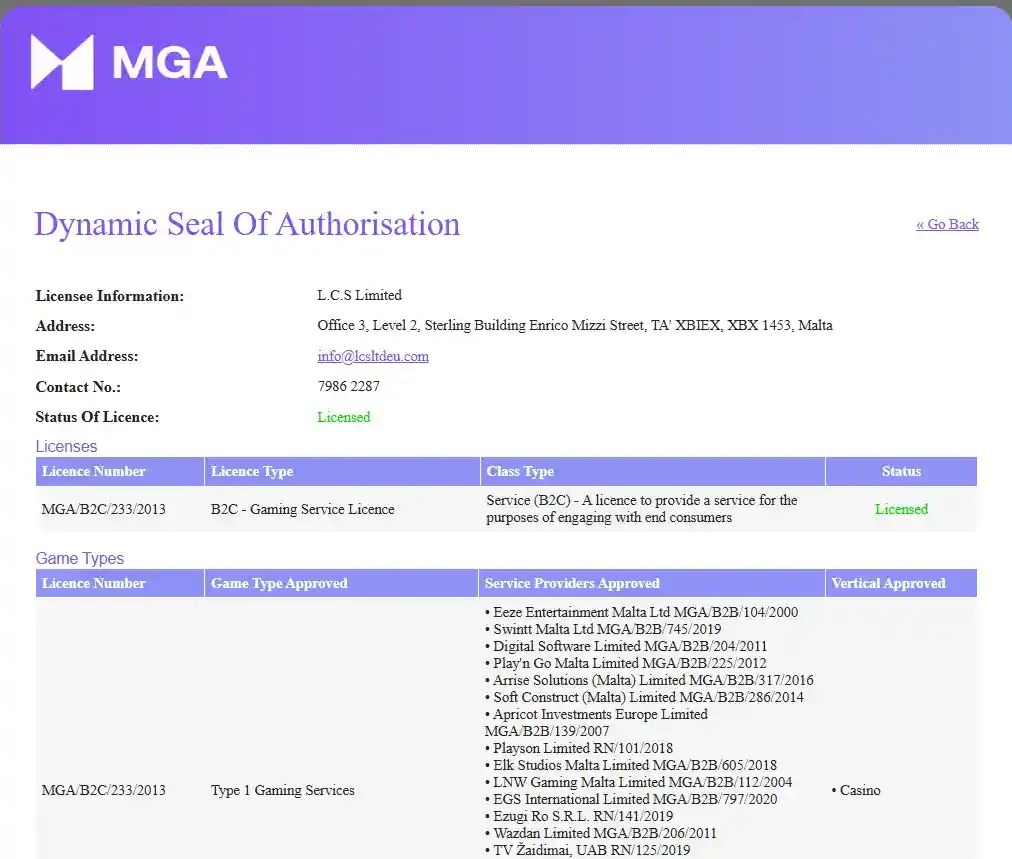Click the TV Žaidimai, UAB entry
This screenshot has width=1012, height=859.
587,850
